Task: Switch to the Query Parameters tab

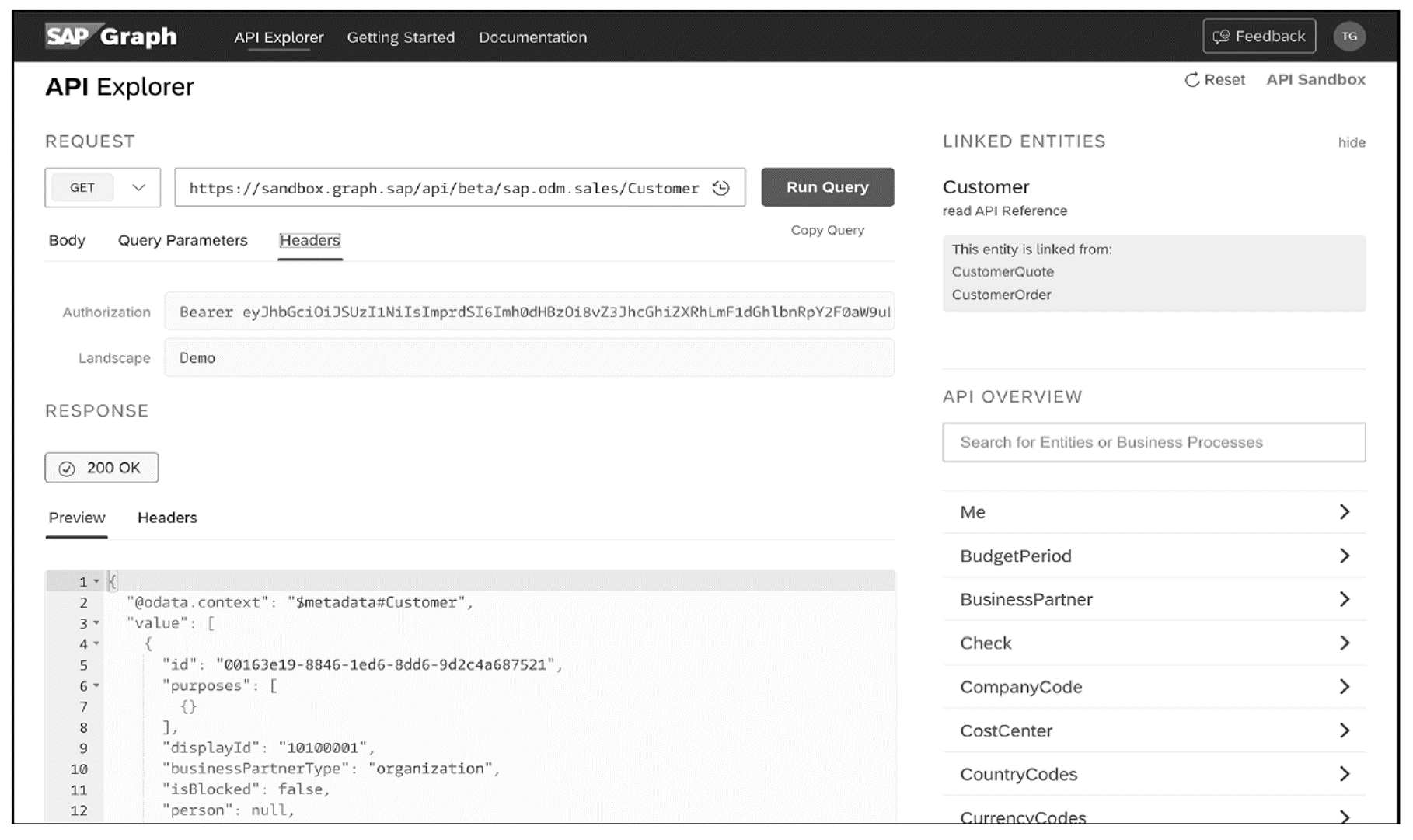Action: [183, 240]
